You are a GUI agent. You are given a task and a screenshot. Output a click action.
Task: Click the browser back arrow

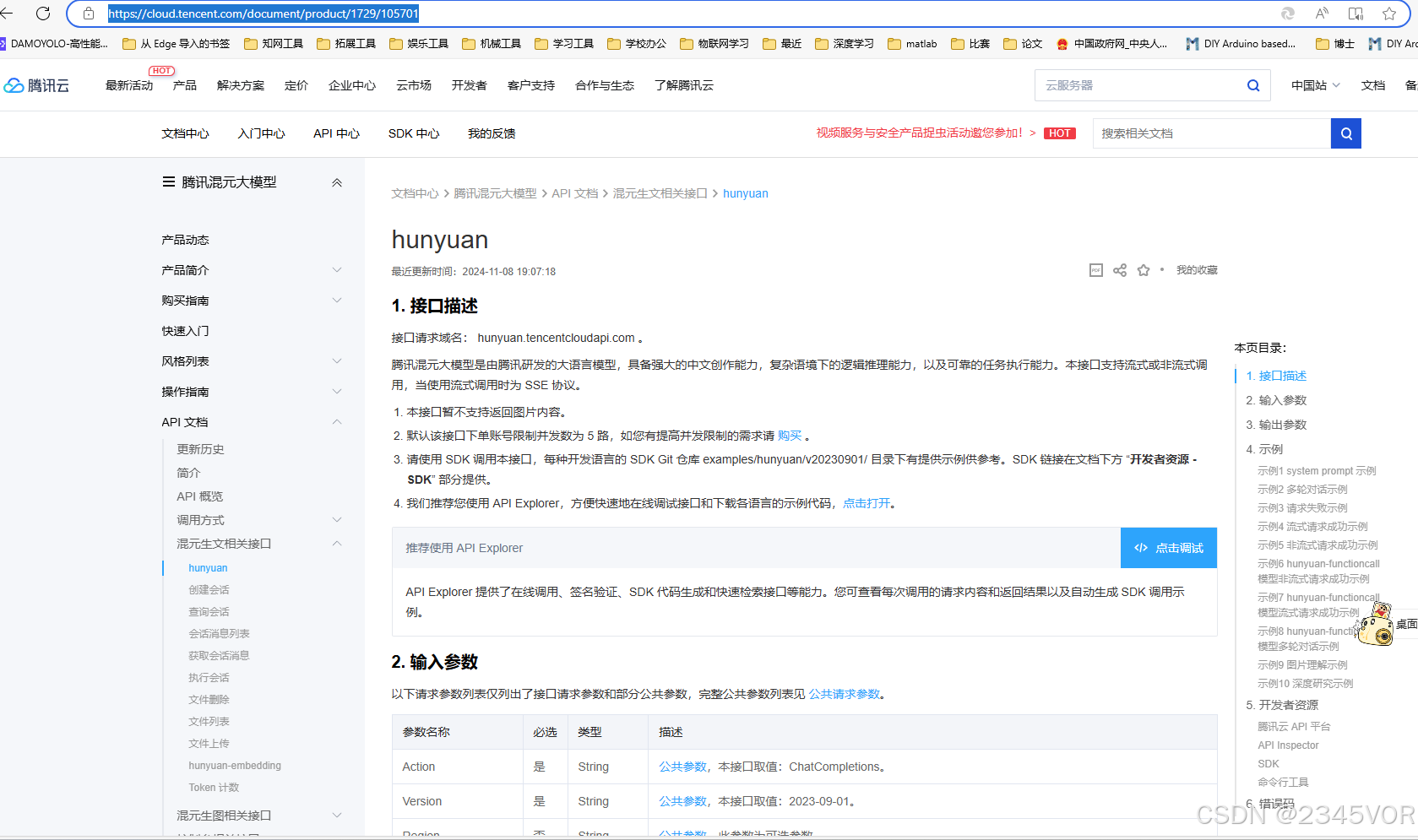click(7, 14)
